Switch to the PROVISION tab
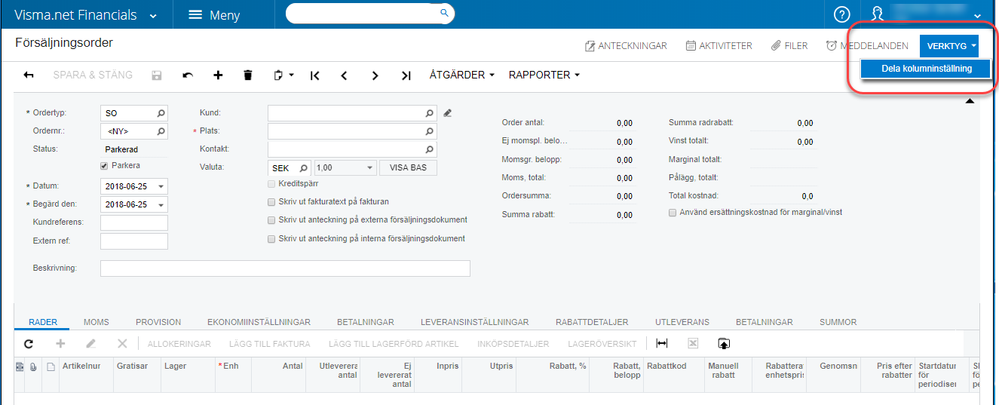Screen dimensions: 999x405 click(x=158, y=322)
